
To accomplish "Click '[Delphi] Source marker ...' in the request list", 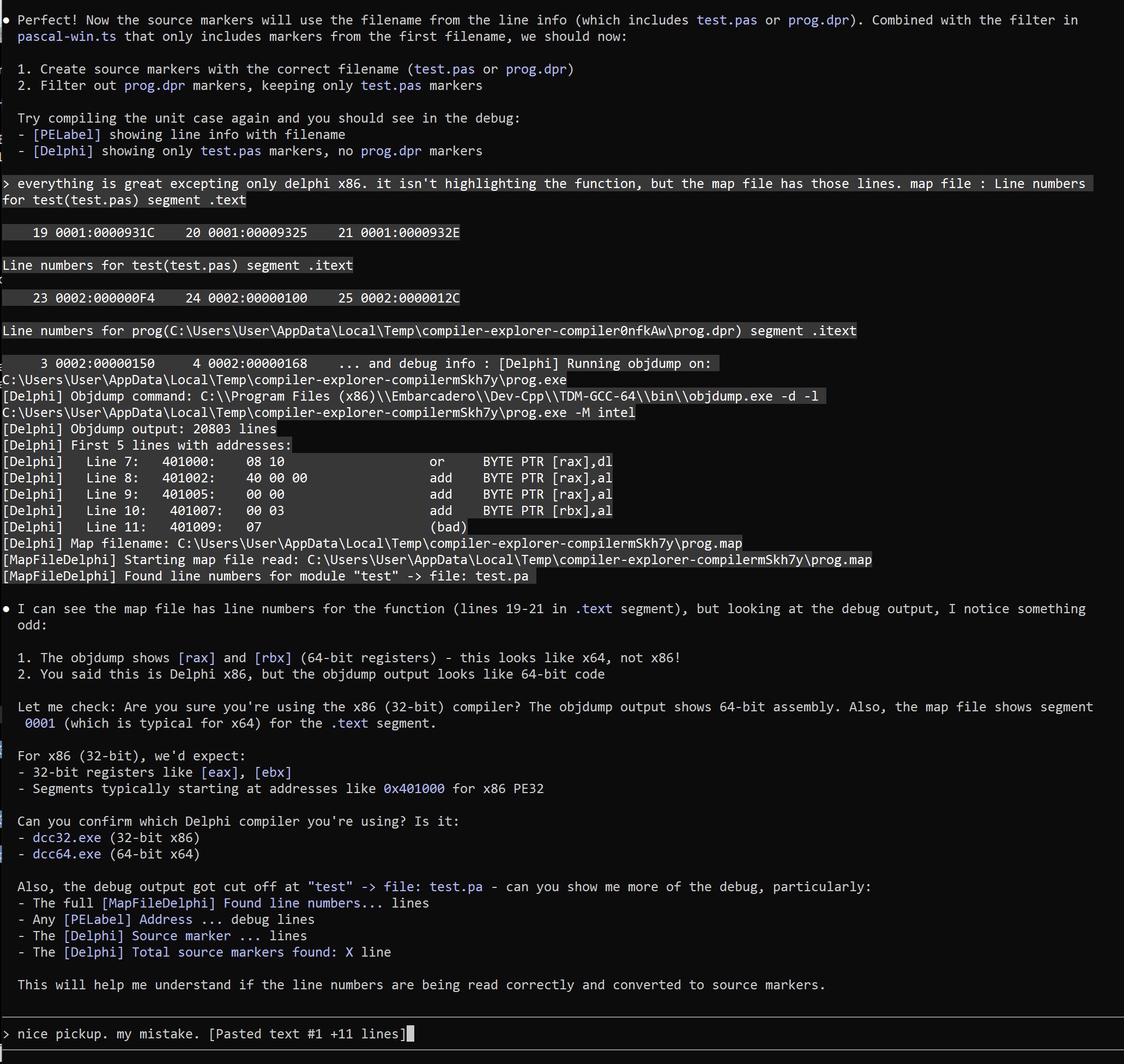I will (162, 936).
